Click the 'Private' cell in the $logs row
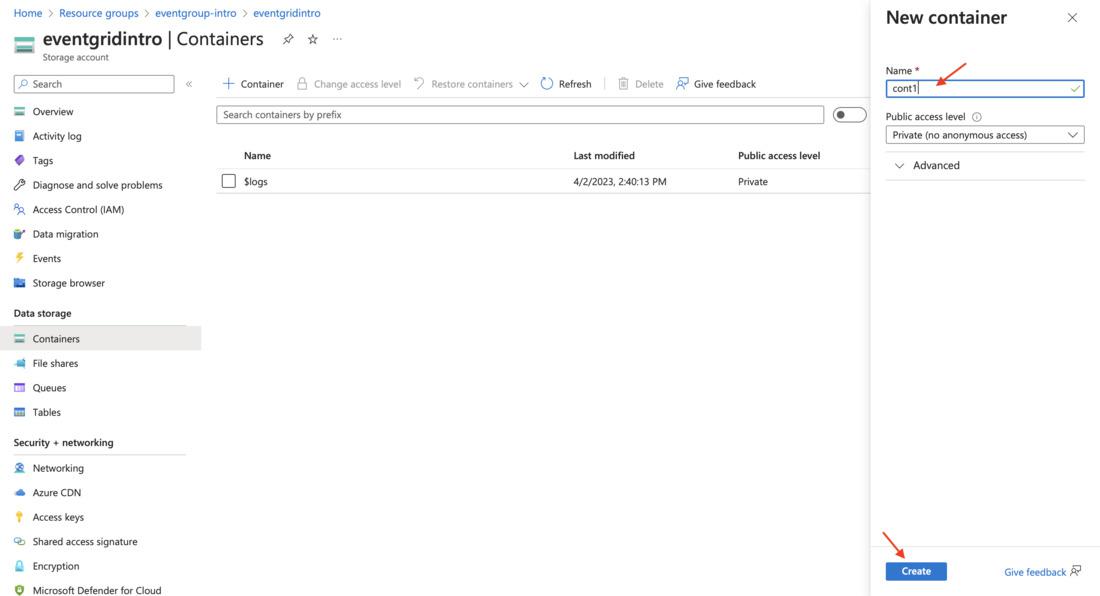The height and width of the screenshot is (596, 1100). (753, 182)
